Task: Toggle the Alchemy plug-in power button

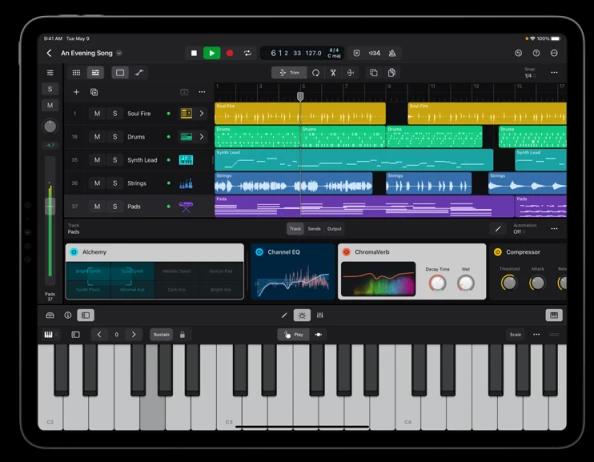Action: coord(74,252)
